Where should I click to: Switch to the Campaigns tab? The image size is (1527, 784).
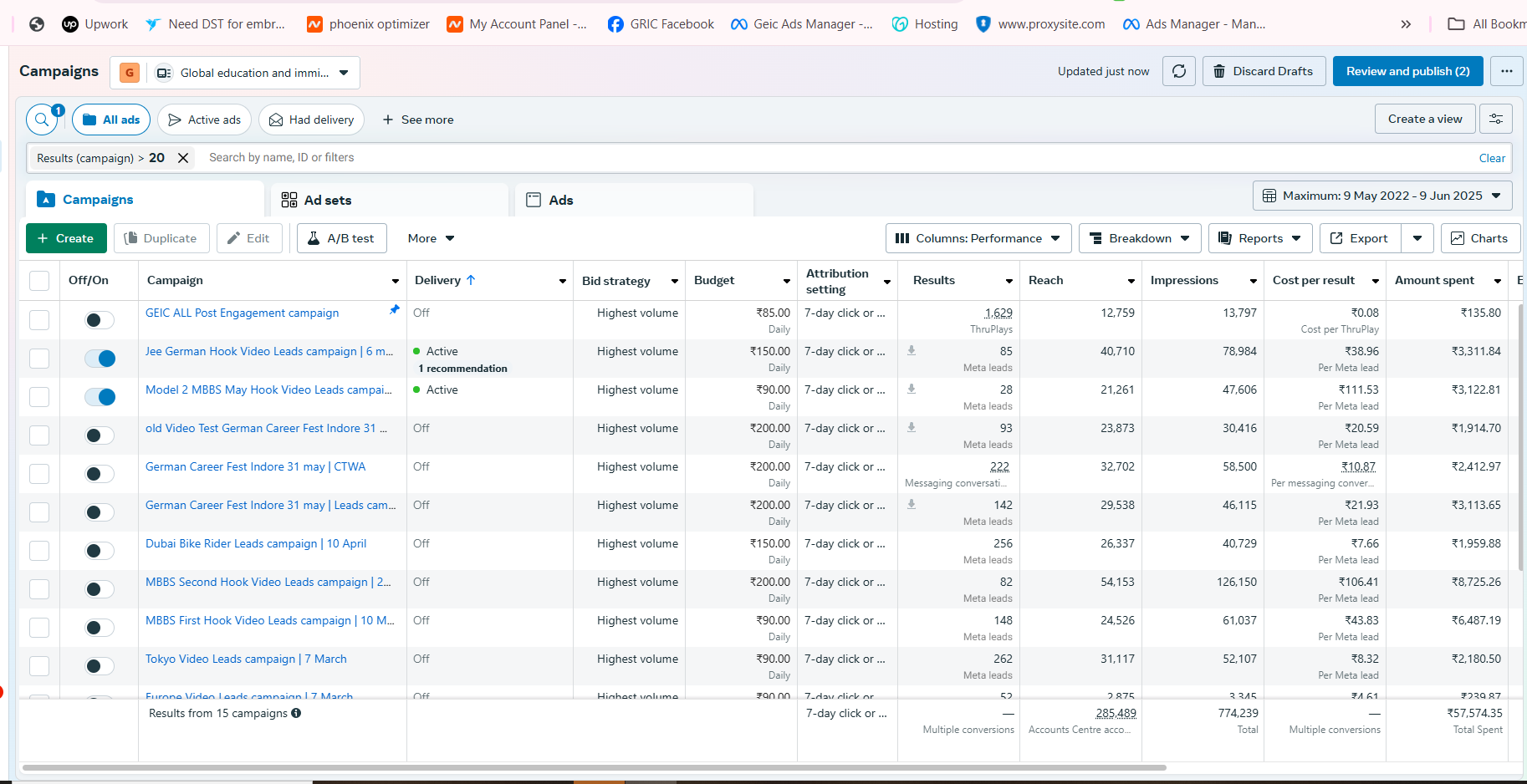[x=146, y=200]
